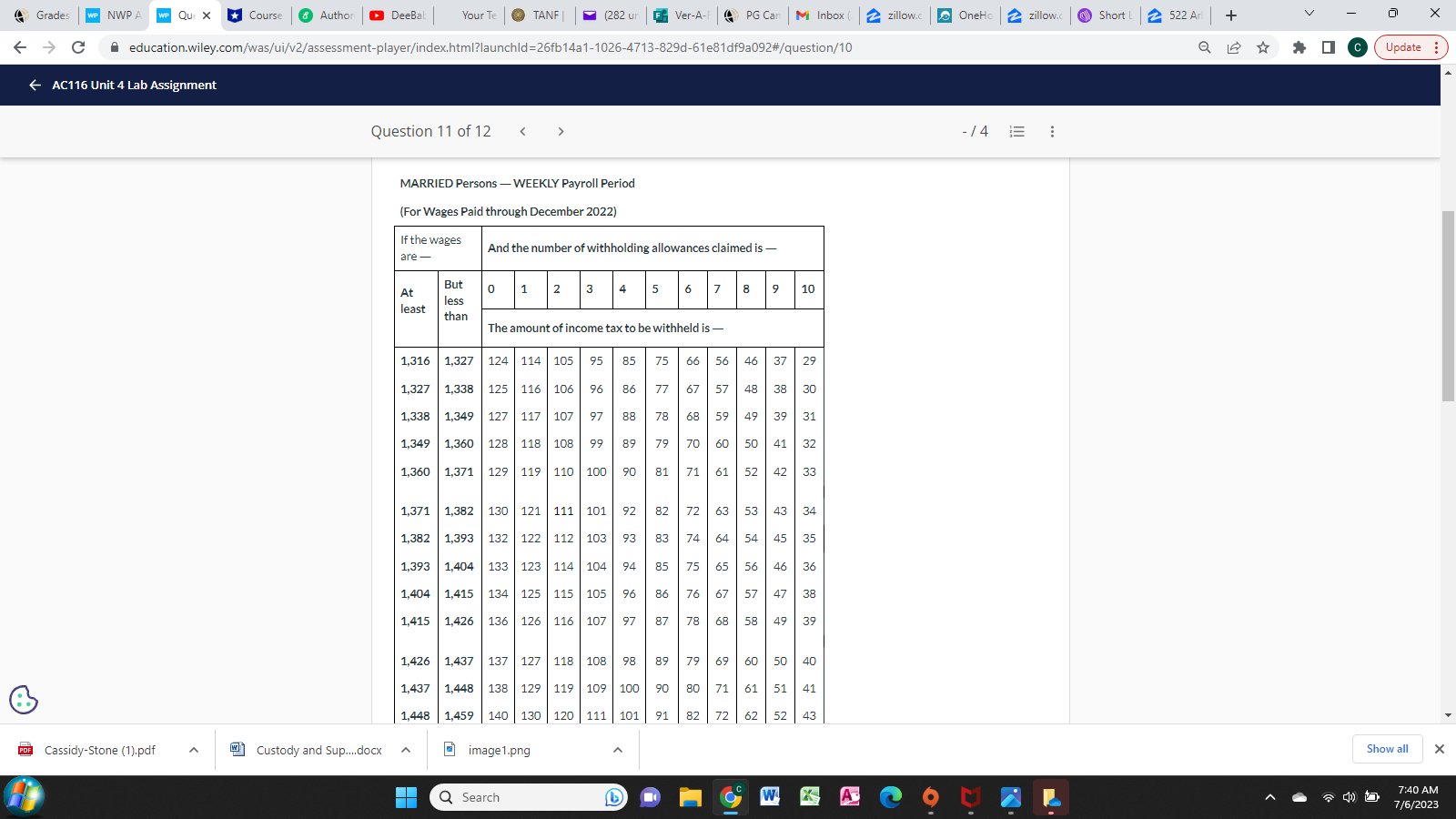1456x819 pixels.
Task: Open Microsoft Edge from the taskbar
Action: pyautogui.click(x=890, y=797)
